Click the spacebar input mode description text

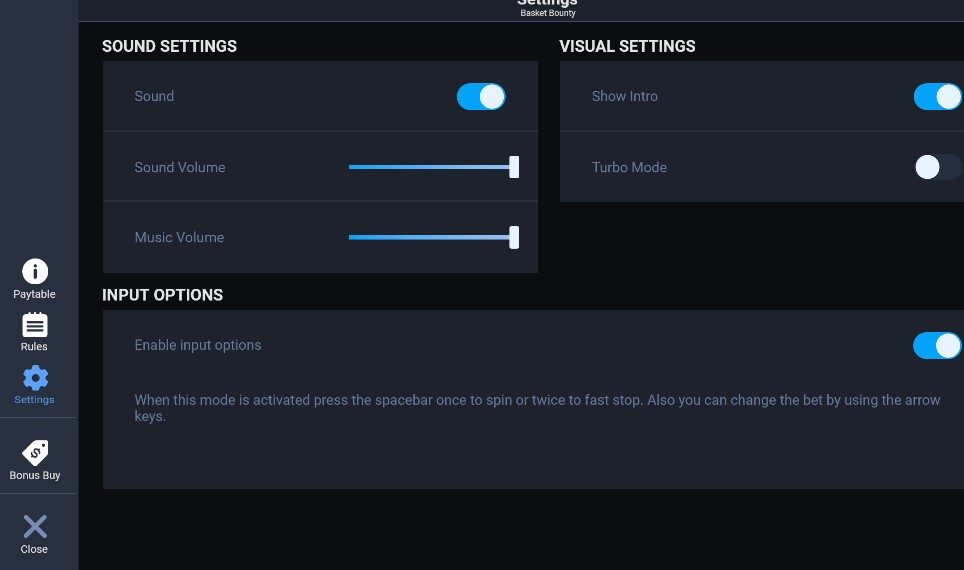point(537,408)
